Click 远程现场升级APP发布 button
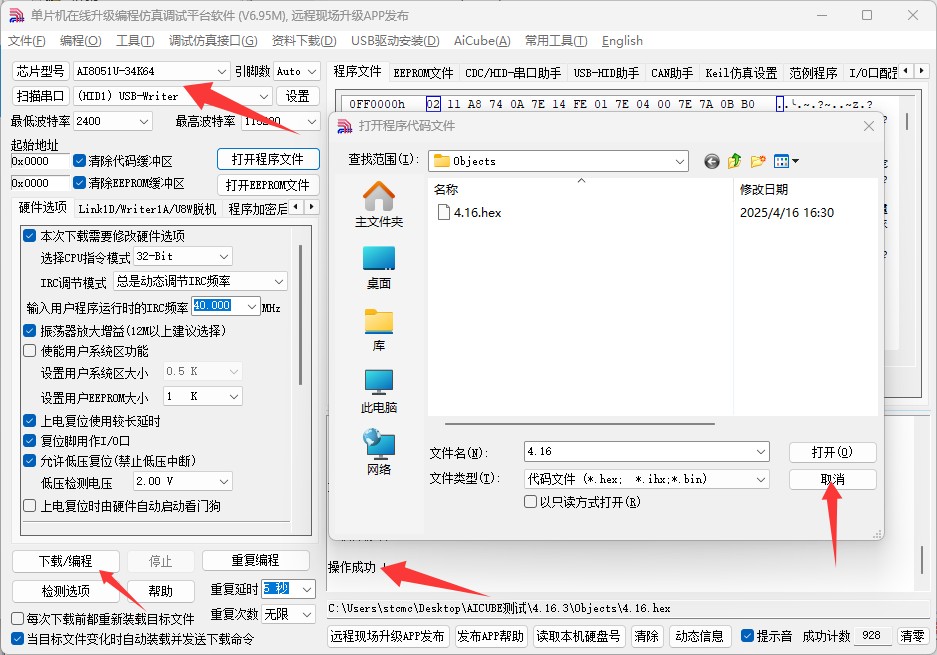The image size is (937, 655). click(x=387, y=636)
